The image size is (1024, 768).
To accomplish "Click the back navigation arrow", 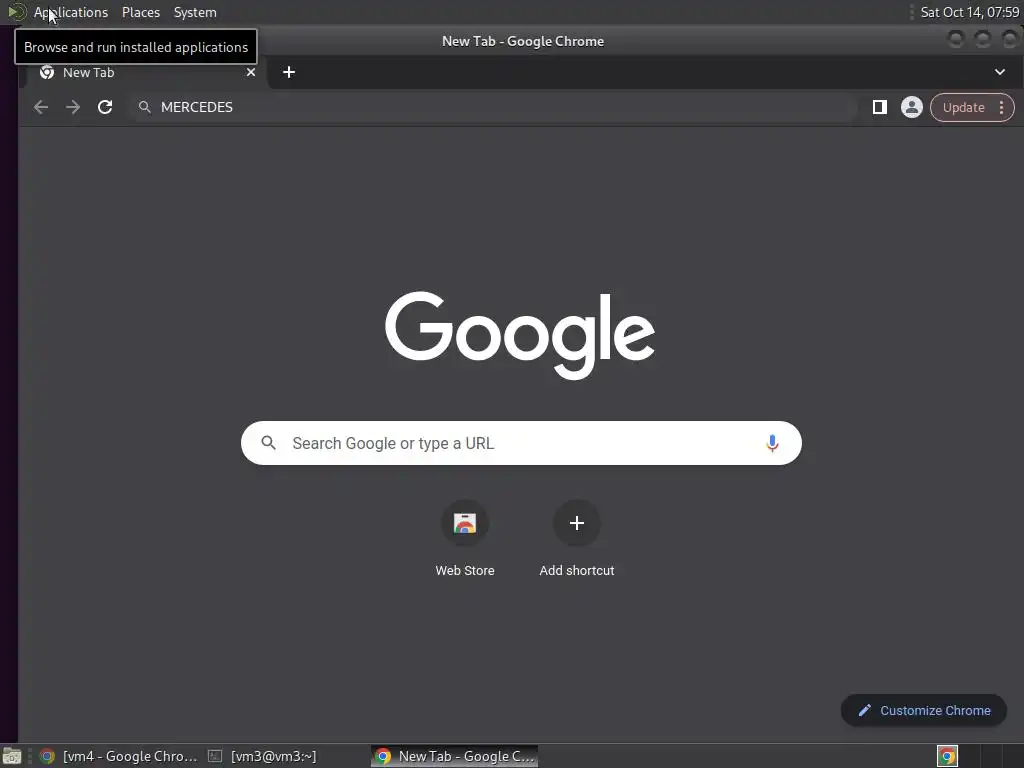I will coord(41,107).
